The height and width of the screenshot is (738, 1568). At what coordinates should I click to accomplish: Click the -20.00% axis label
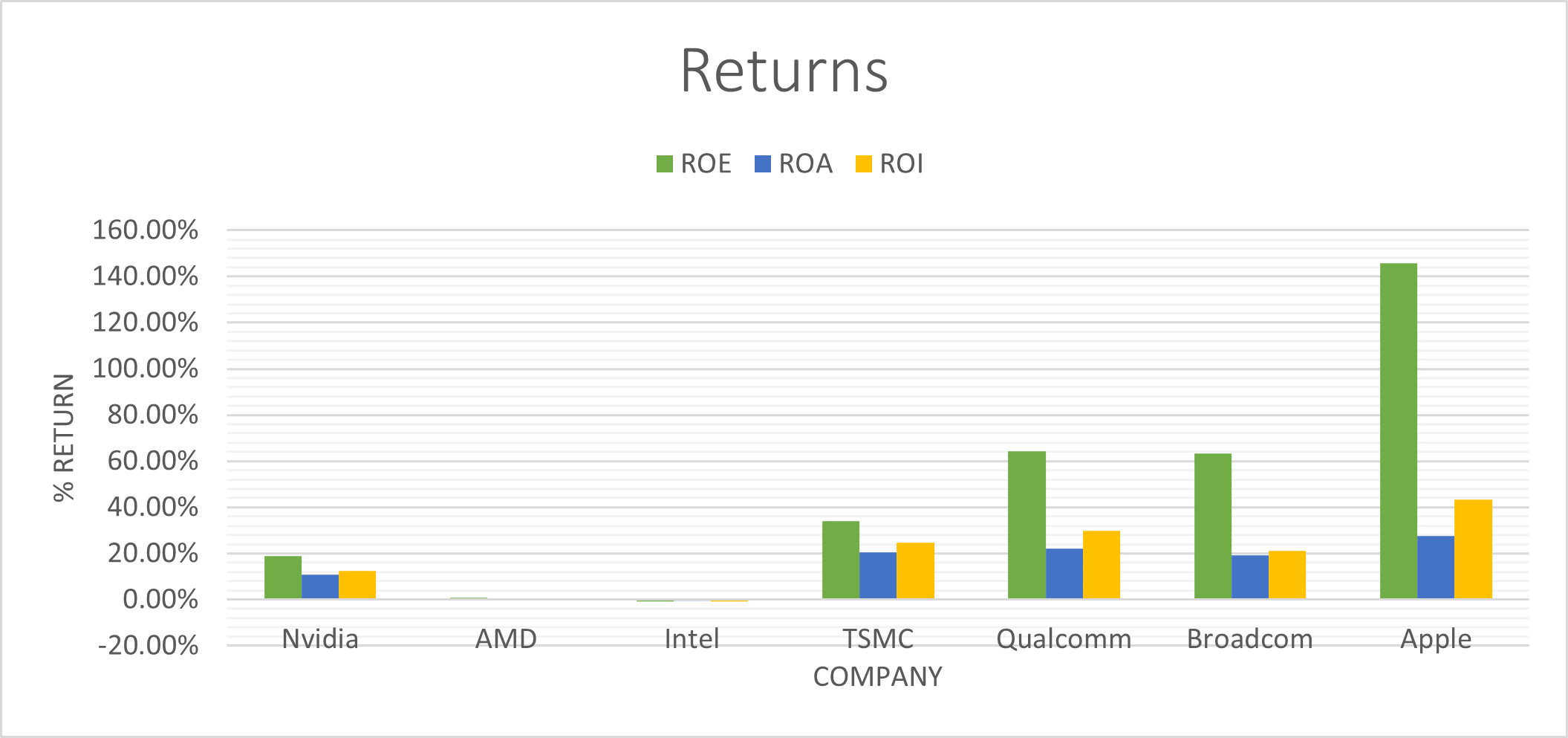coord(149,645)
